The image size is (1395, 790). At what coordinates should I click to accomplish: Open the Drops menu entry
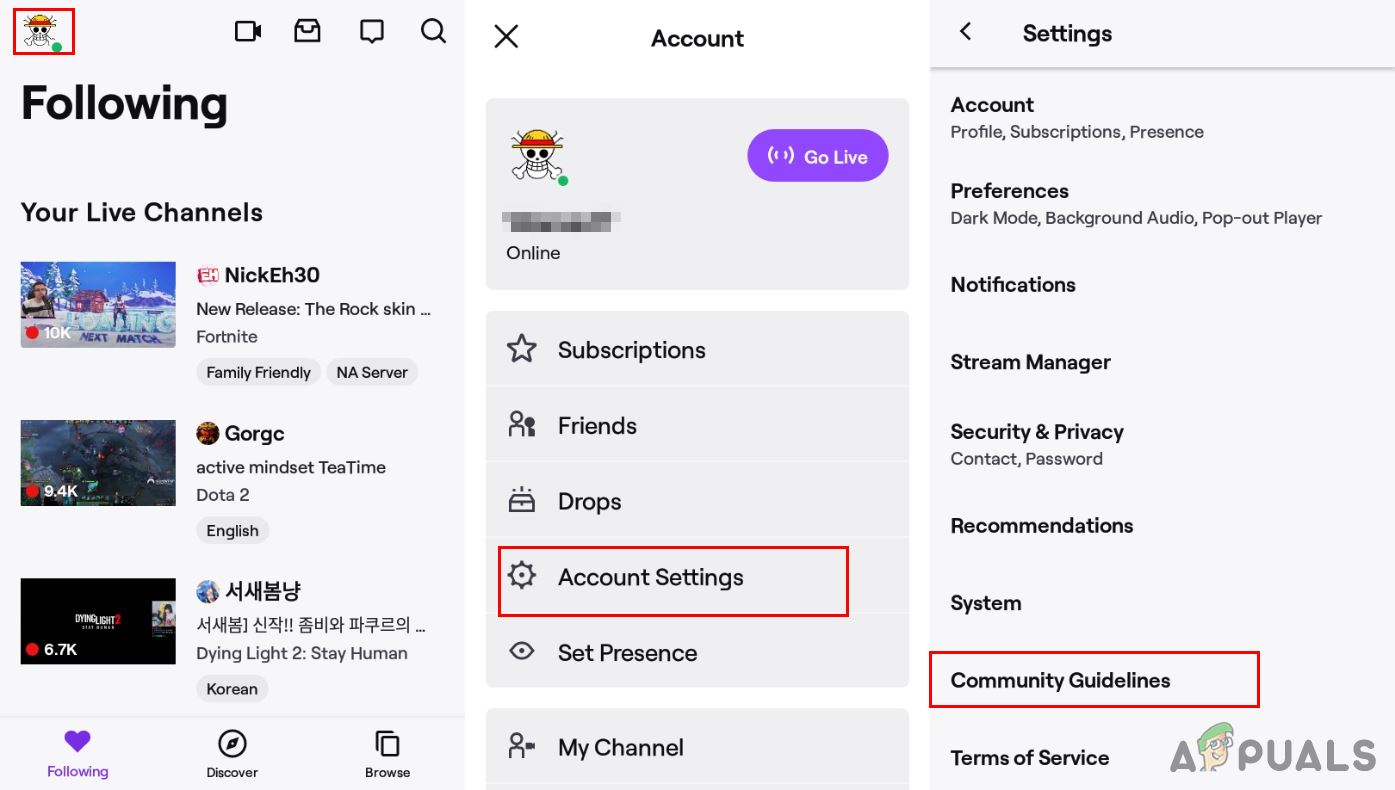(x=697, y=501)
